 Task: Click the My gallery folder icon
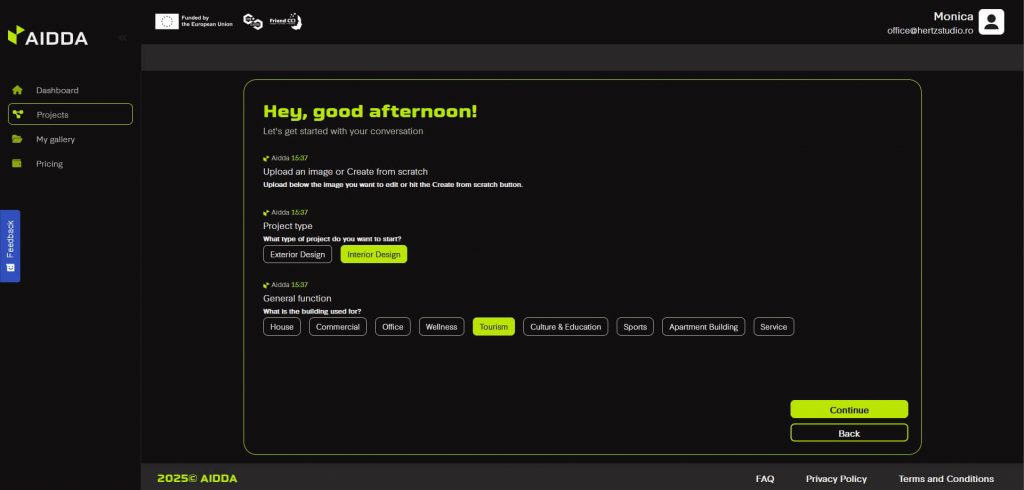click(17, 139)
